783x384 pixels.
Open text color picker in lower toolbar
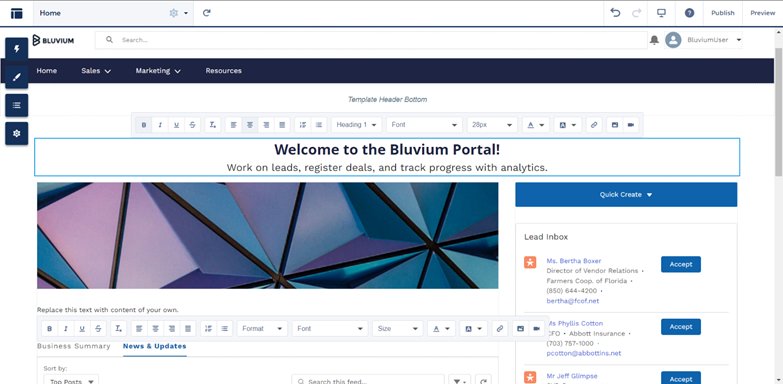click(441, 329)
